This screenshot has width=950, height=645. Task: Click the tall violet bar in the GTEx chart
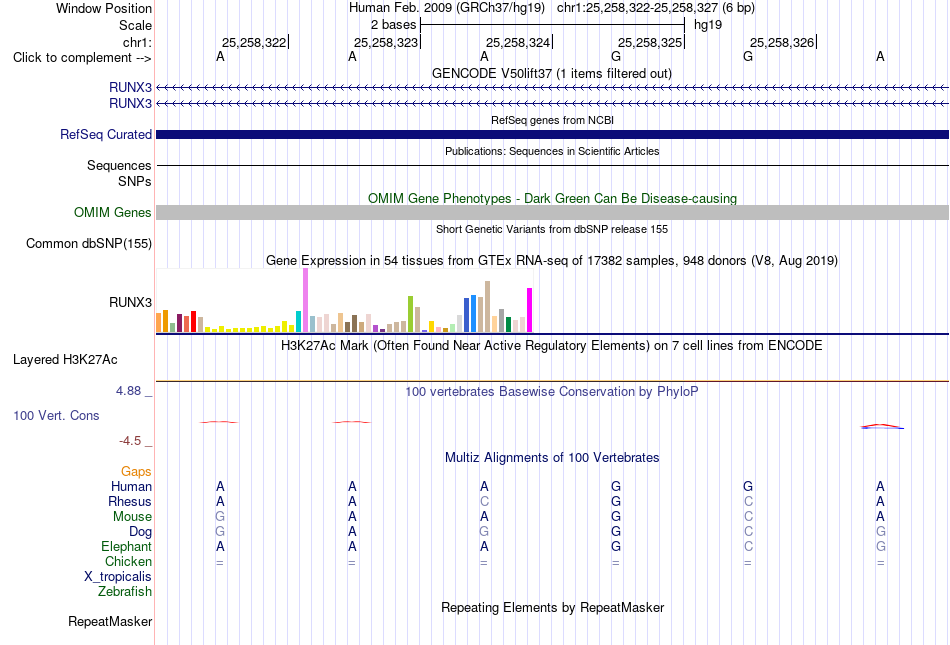pos(305,300)
